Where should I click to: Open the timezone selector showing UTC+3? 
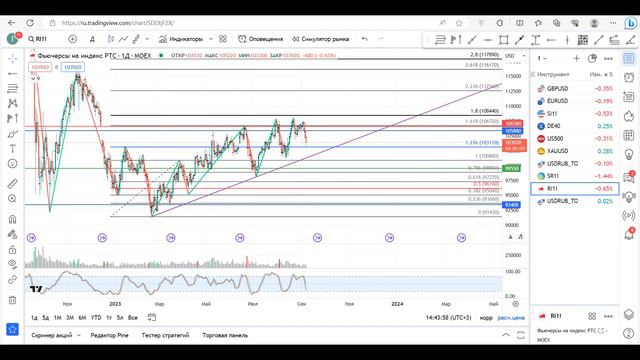pos(448,318)
